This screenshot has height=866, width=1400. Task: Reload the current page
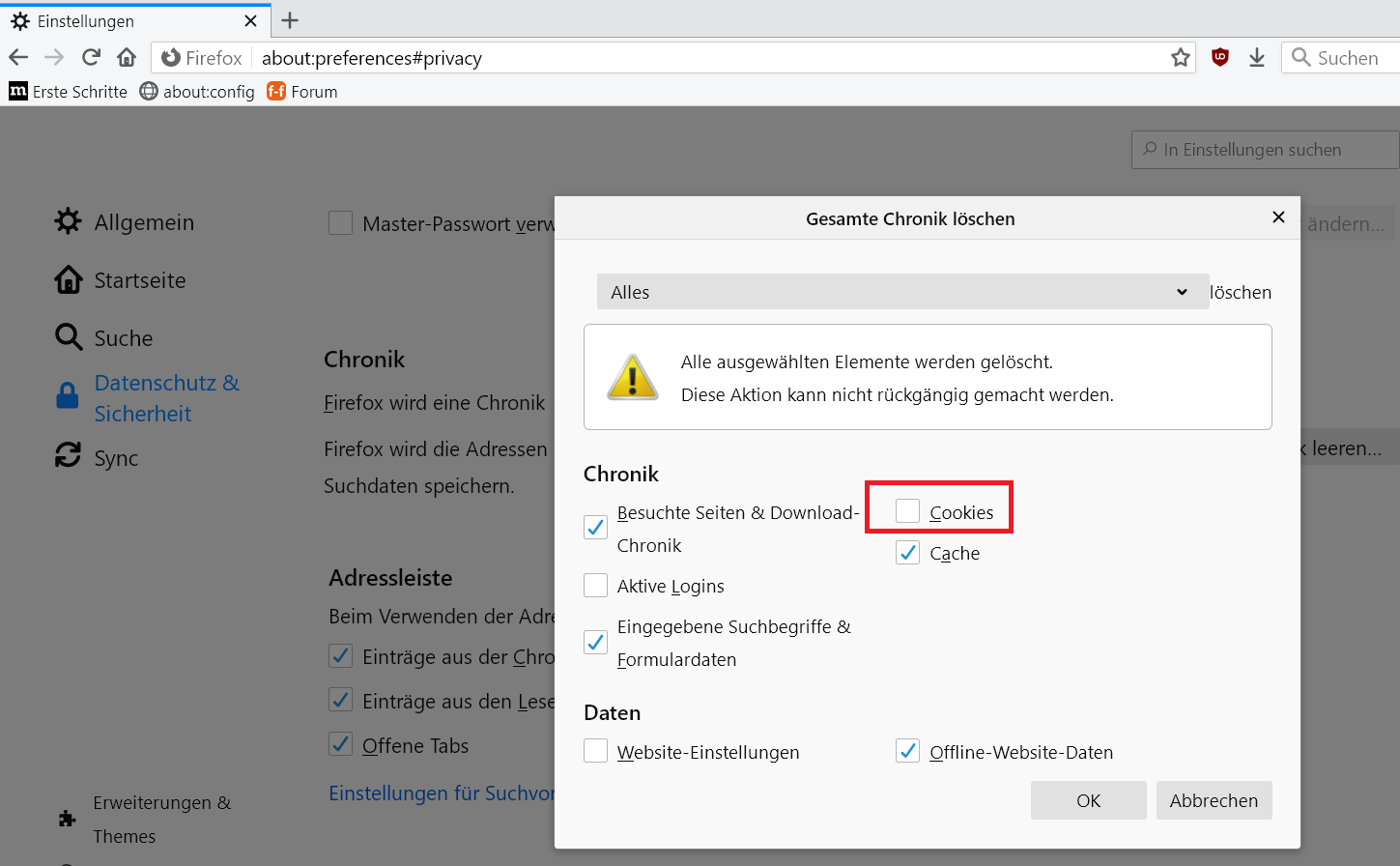pyautogui.click(x=91, y=58)
